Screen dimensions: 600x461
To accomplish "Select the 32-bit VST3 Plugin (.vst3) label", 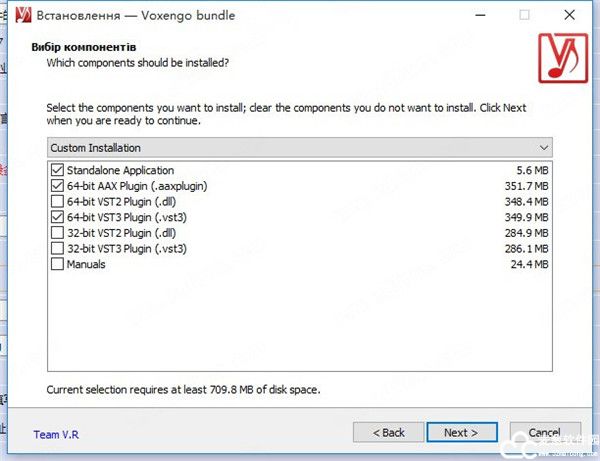I will pos(127,248).
